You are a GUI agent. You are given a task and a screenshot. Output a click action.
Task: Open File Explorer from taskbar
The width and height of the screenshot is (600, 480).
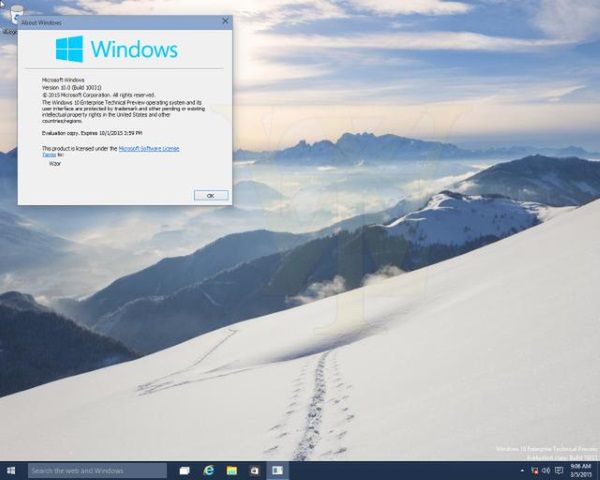[232, 470]
